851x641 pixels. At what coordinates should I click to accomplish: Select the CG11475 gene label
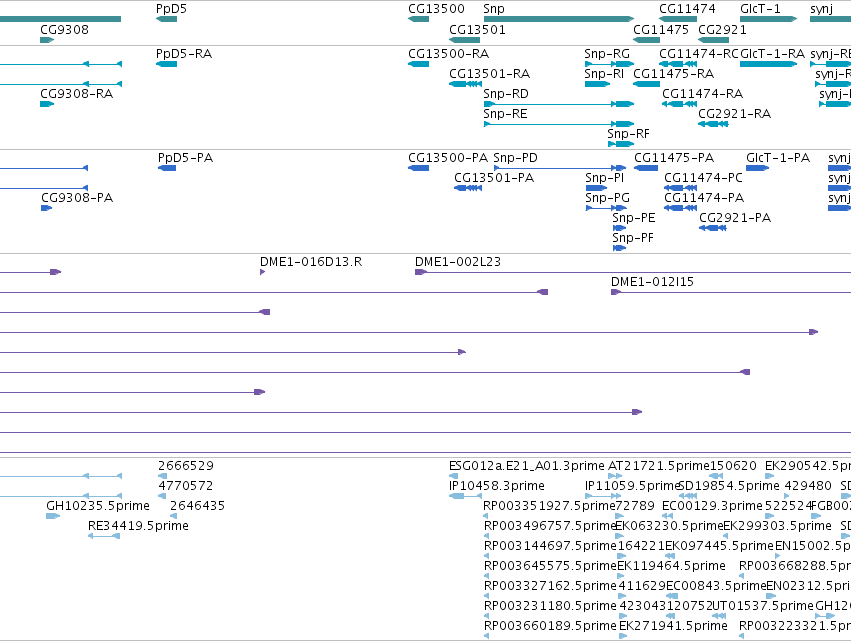(x=661, y=29)
